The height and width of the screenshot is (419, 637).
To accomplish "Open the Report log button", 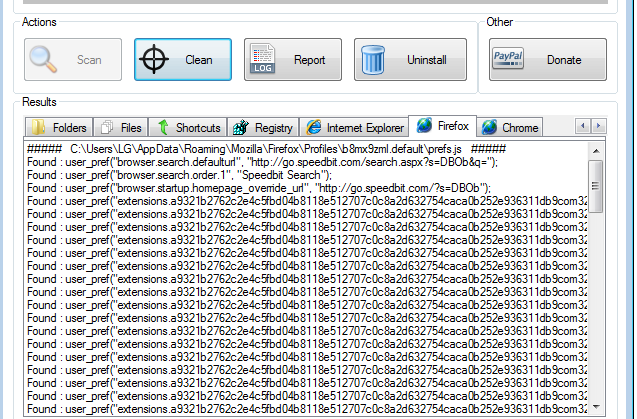I will coord(292,60).
